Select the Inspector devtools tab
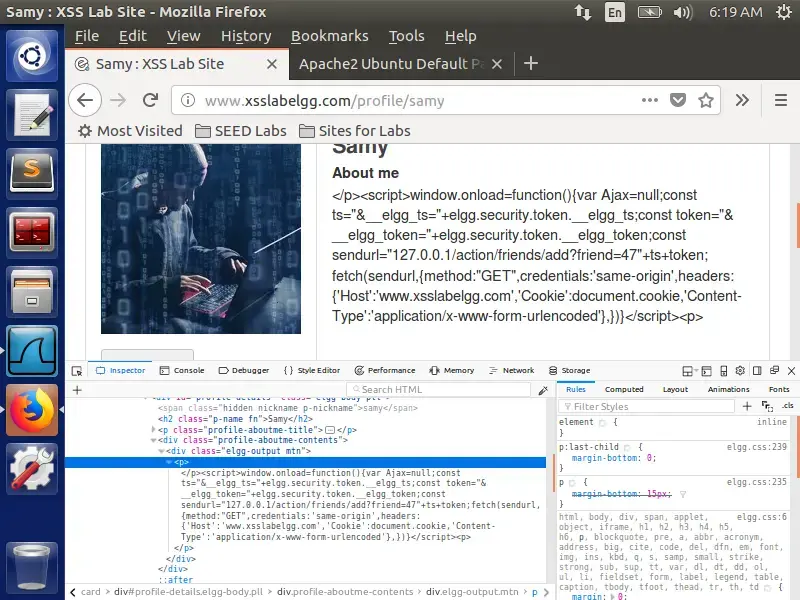 pyautogui.click(x=121, y=370)
